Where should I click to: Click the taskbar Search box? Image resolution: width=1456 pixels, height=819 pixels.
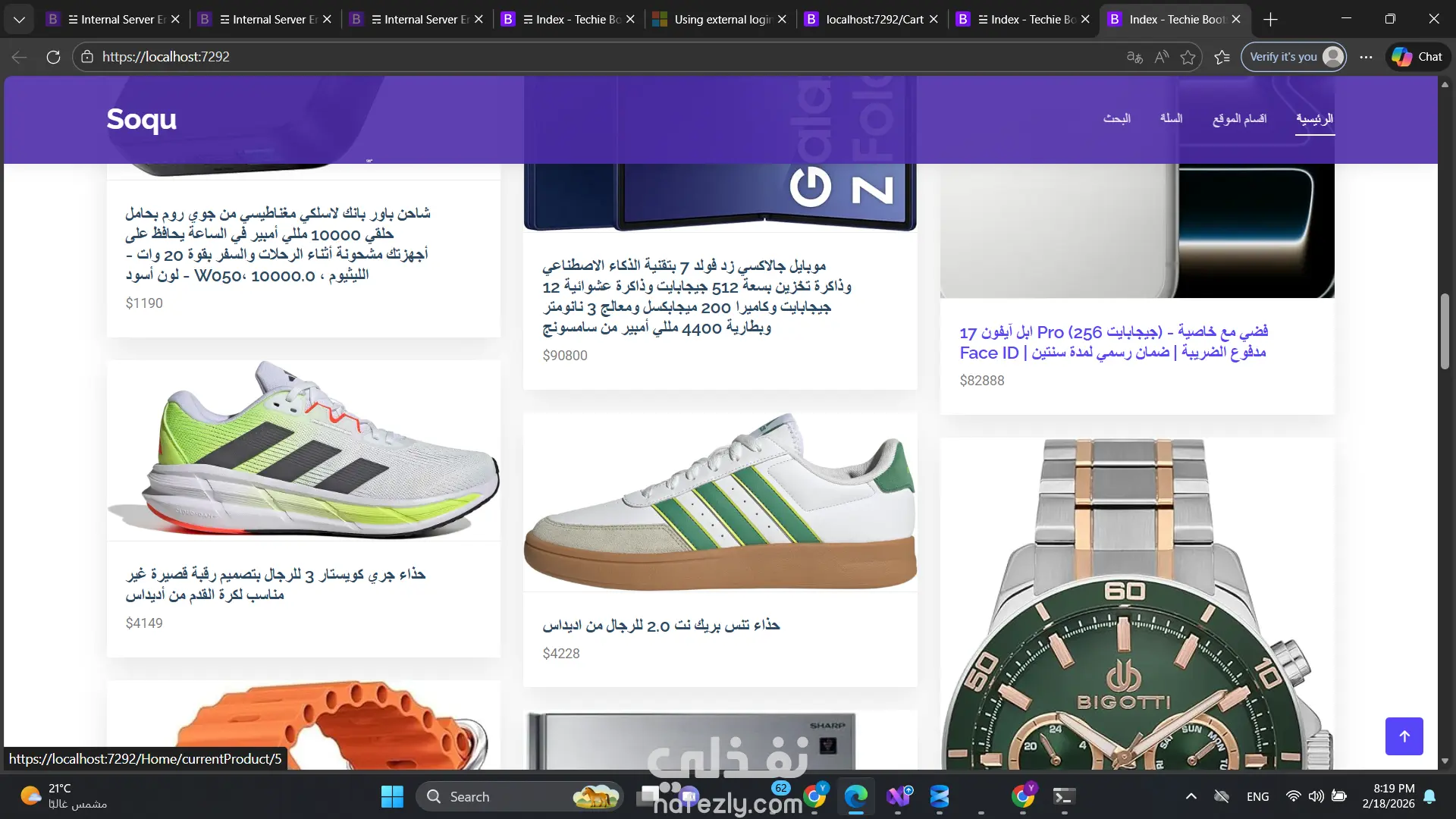point(520,797)
